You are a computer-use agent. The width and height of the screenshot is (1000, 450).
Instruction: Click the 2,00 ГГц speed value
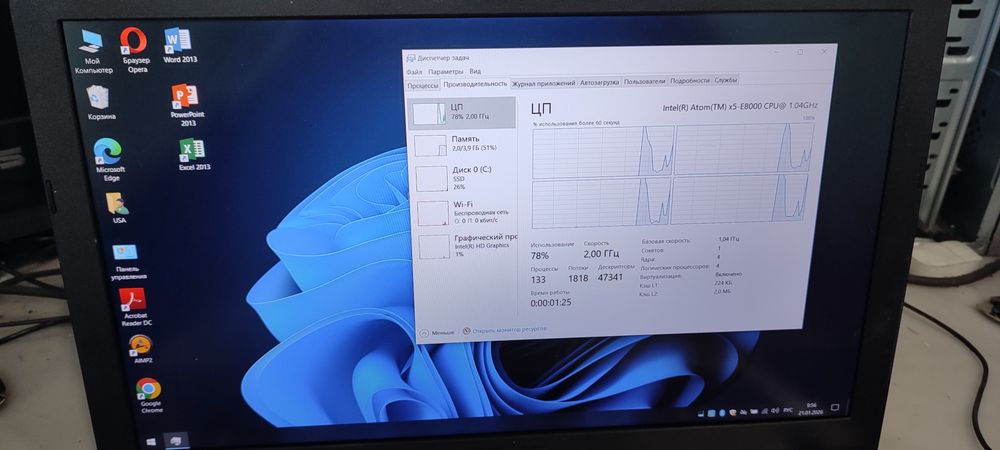(601, 254)
